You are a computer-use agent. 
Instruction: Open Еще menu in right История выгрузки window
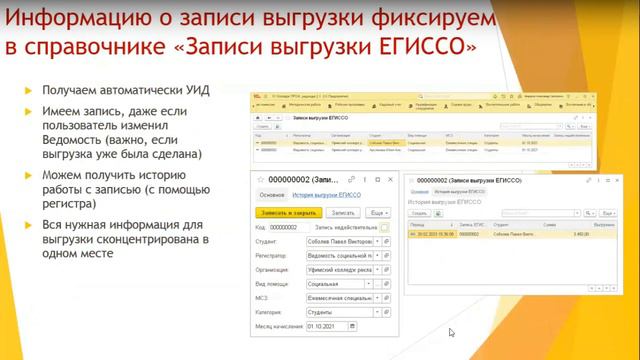pos(609,213)
